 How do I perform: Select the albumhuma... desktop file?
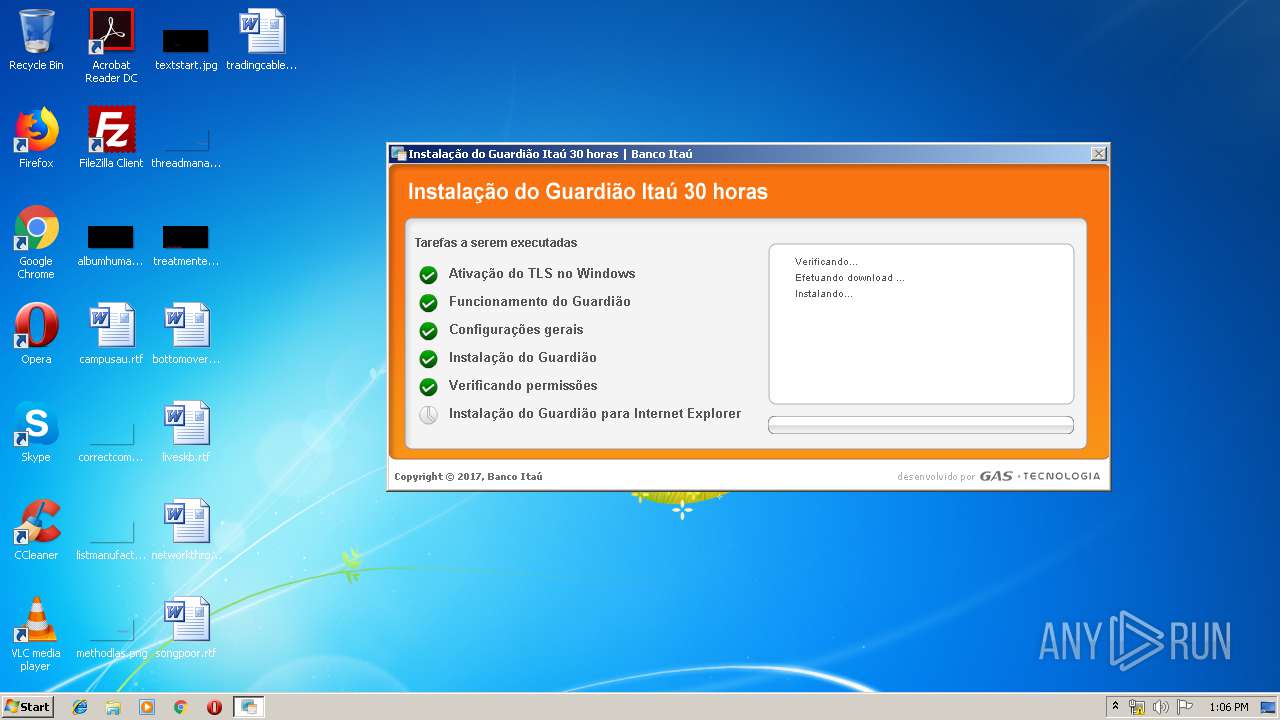click(x=110, y=245)
